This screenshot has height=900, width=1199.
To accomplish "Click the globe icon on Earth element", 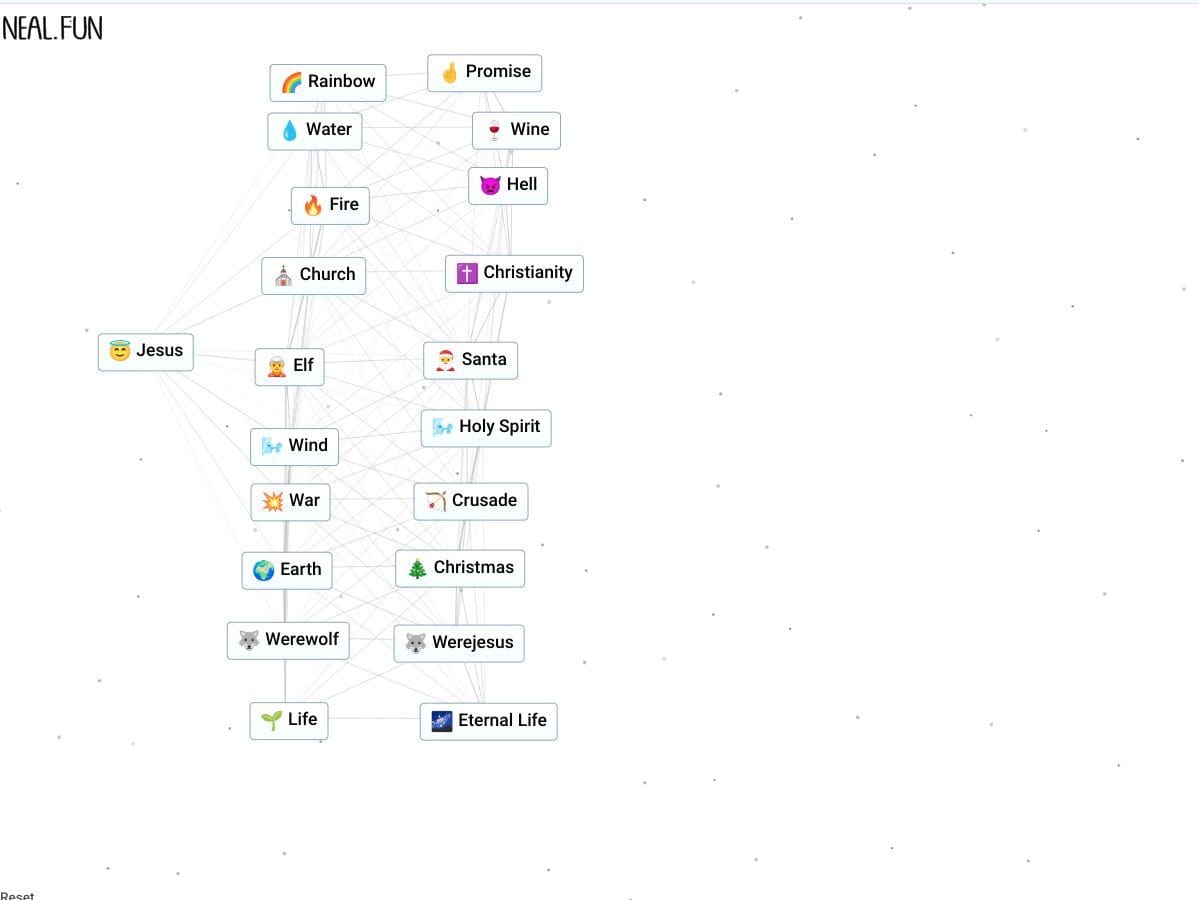I will (x=264, y=570).
